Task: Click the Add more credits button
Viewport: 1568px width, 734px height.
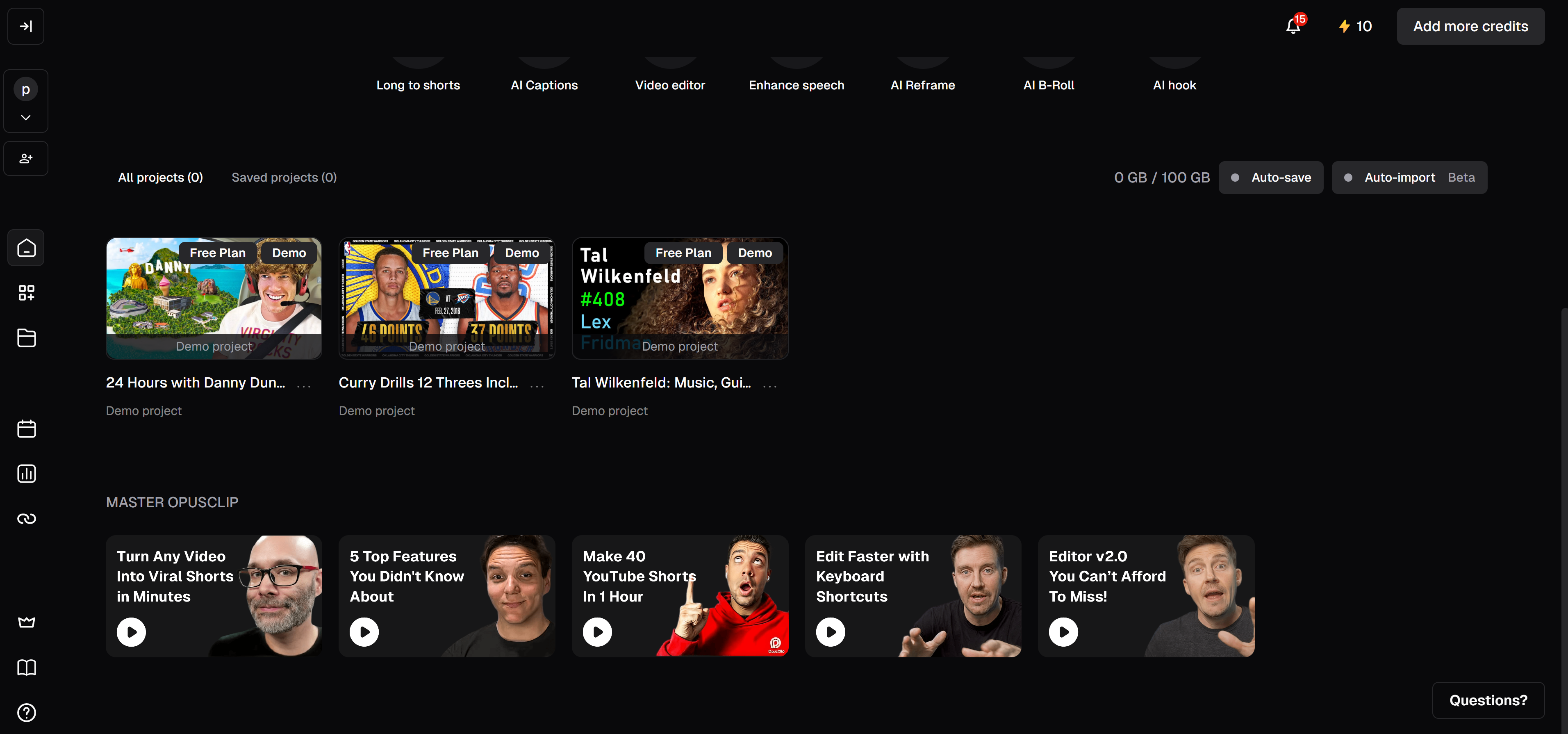Action: (x=1470, y=26)
